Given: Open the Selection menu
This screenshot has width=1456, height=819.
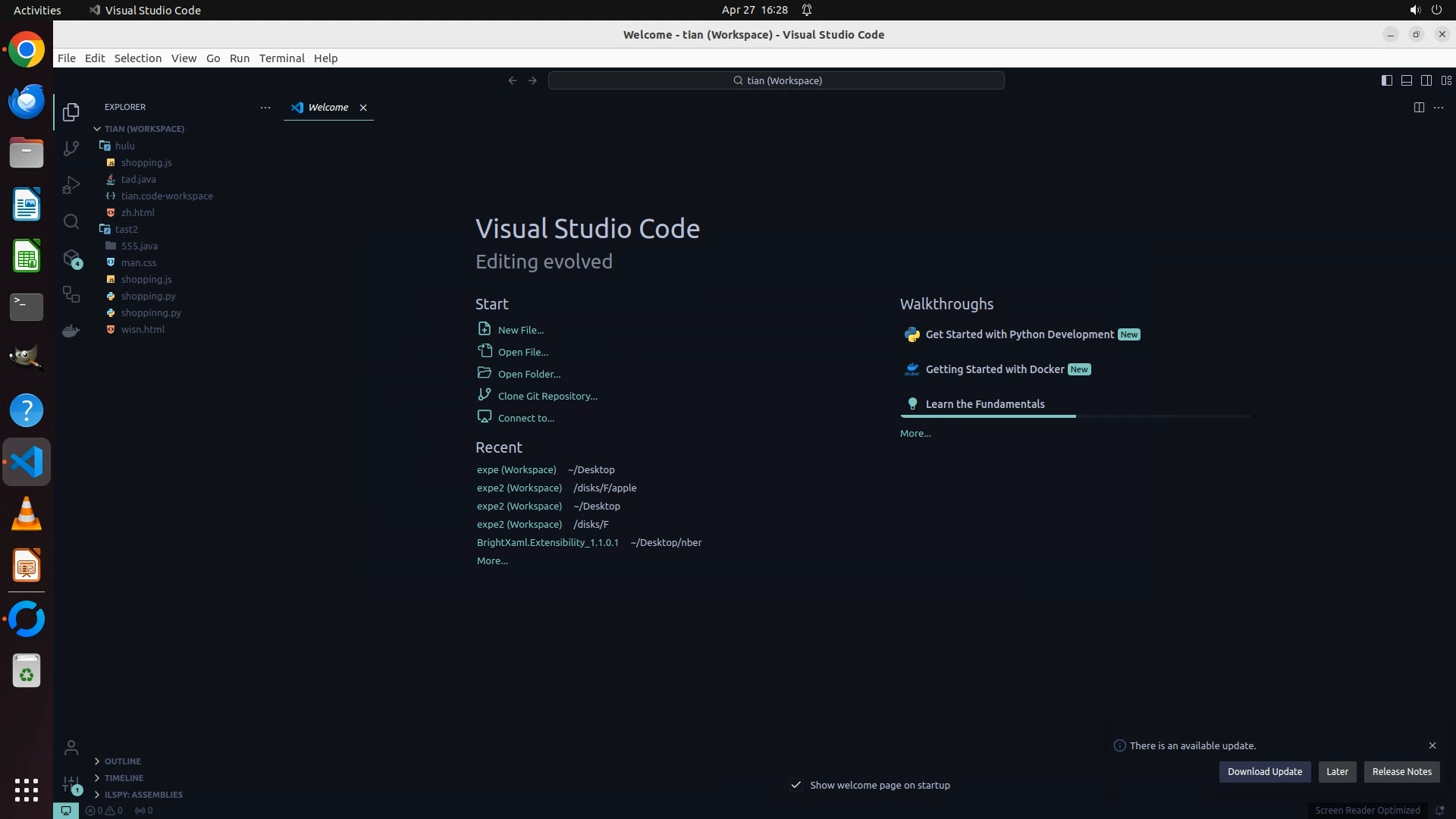Looking at the screenshot, I should pos(137,58).
